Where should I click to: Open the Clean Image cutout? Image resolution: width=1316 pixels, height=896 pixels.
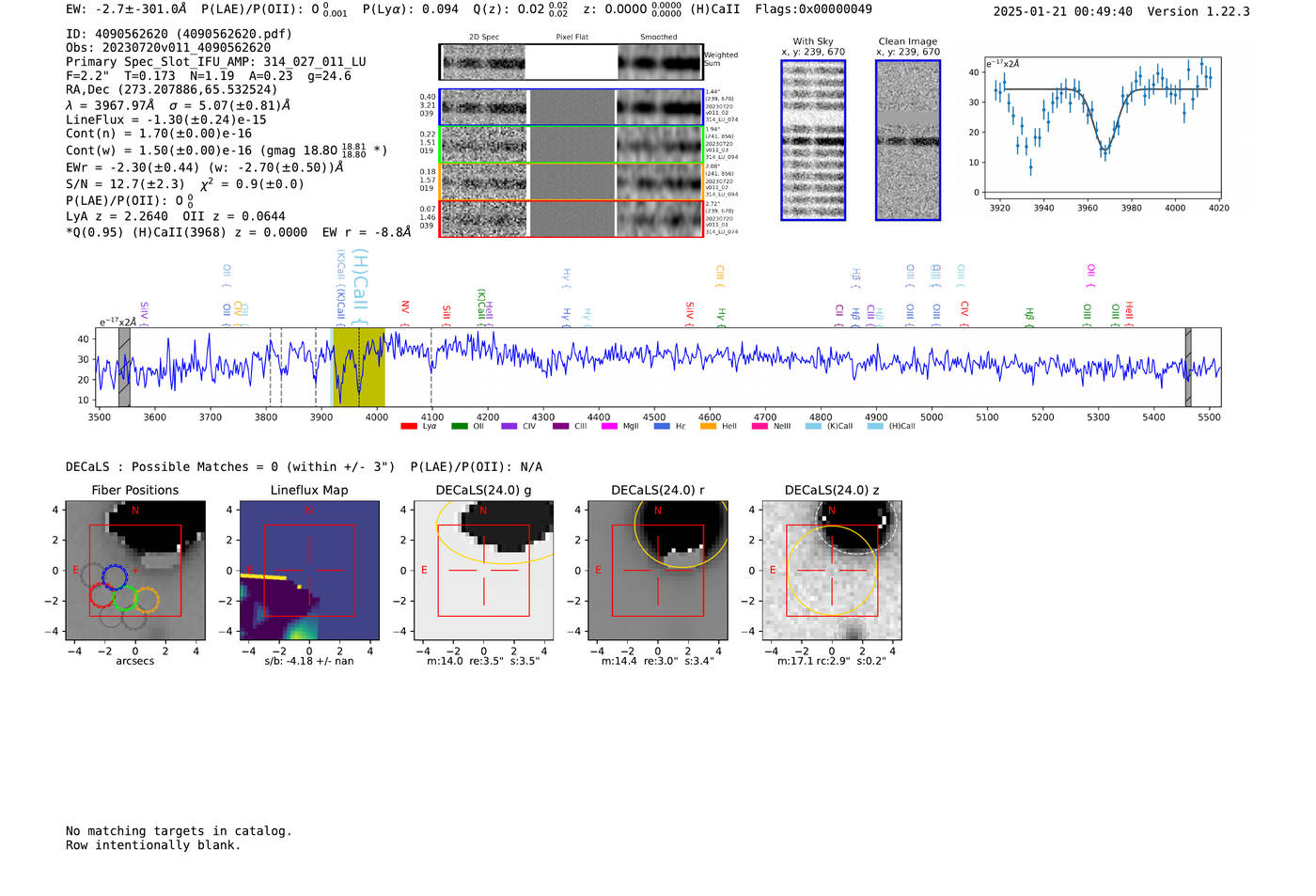tap(908, 140)
